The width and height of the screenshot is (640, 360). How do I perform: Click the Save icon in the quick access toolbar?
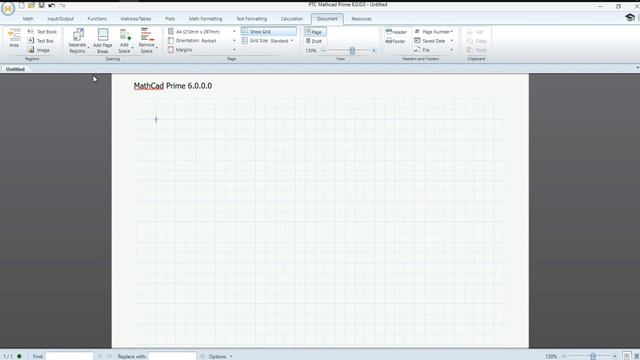[x=41, y=5]
